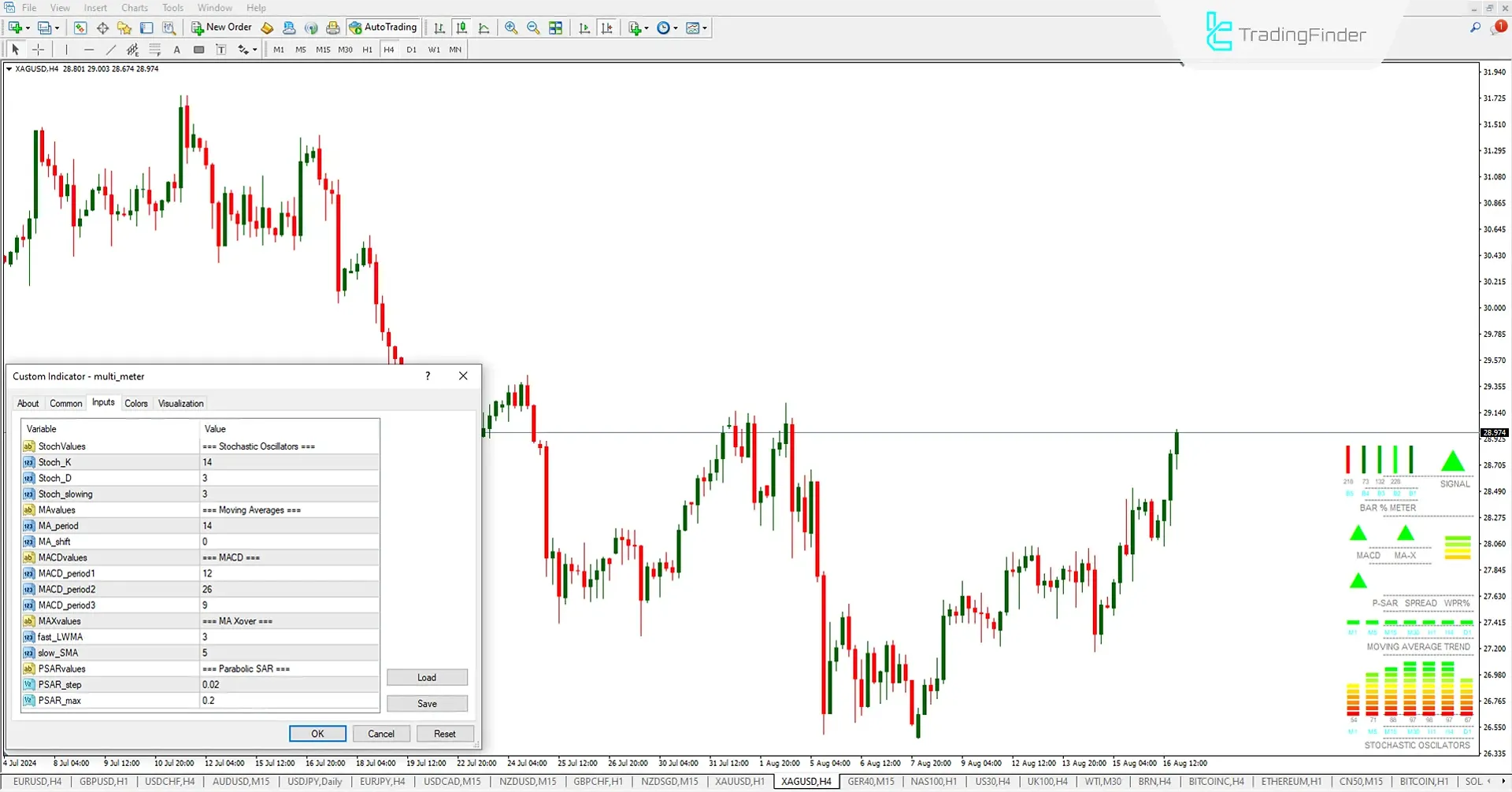The image size is (1512, 792).
Task: Select the crosshair tool
Action: click(x=38, y=50)
